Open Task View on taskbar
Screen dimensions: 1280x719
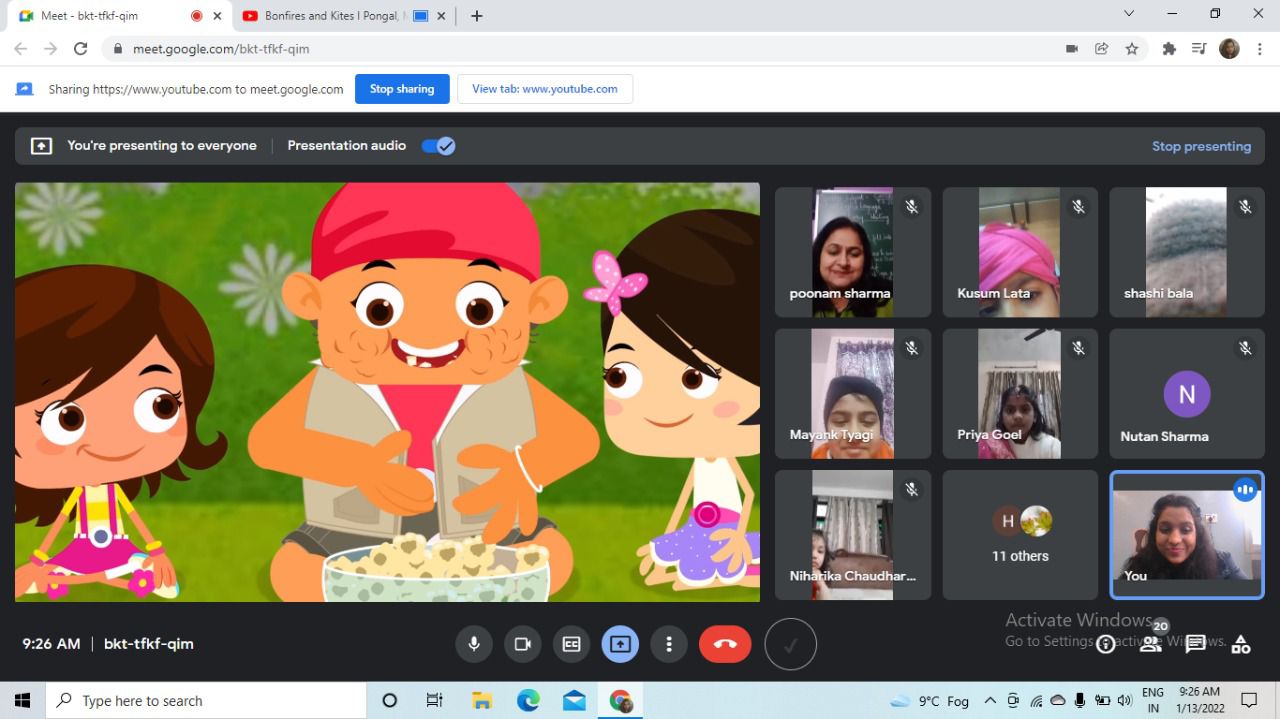434,701
